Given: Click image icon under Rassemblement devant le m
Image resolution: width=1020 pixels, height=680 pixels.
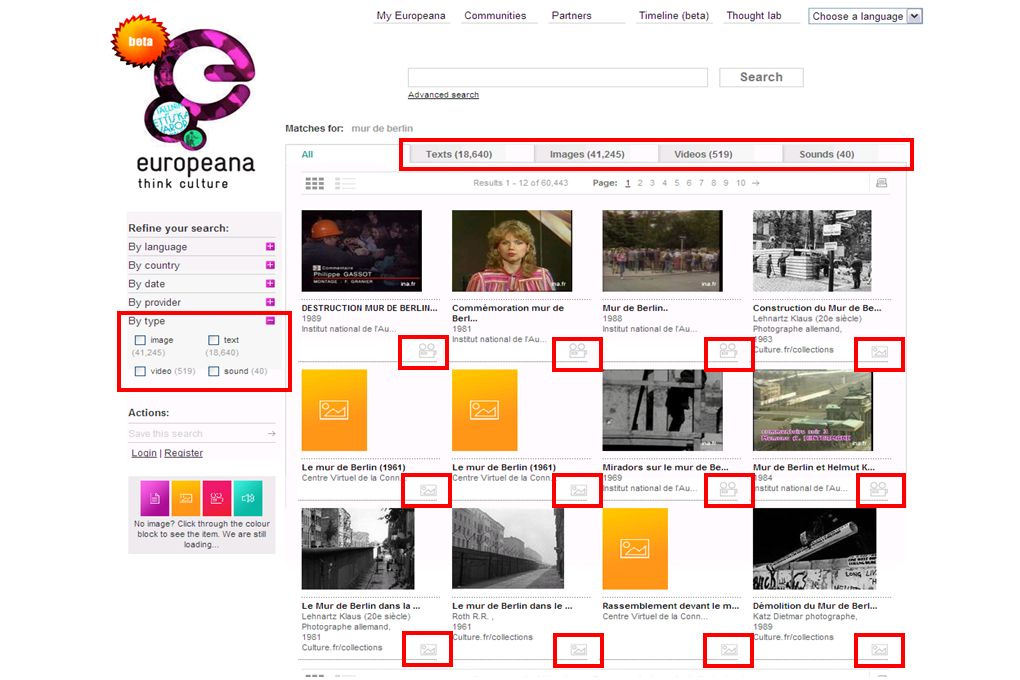Looking at the screenshot, I should pyautogui.click(x=729, y=649).
